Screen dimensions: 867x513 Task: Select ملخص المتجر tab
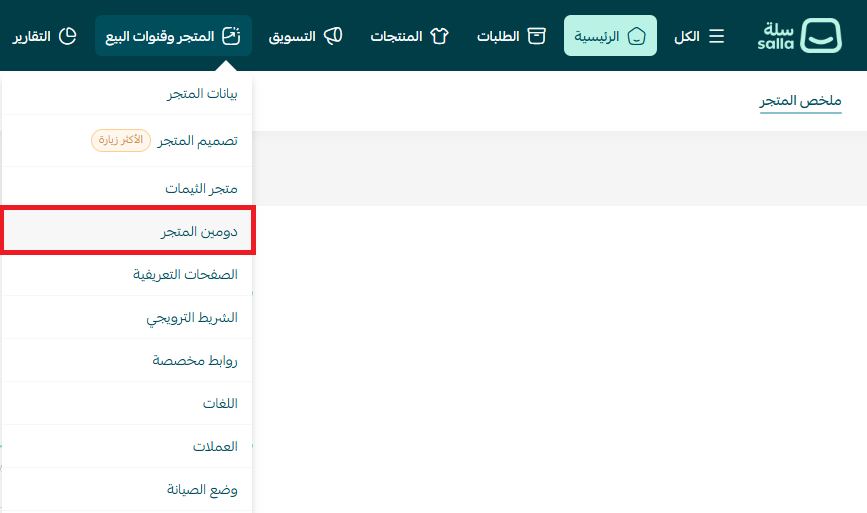801,101
